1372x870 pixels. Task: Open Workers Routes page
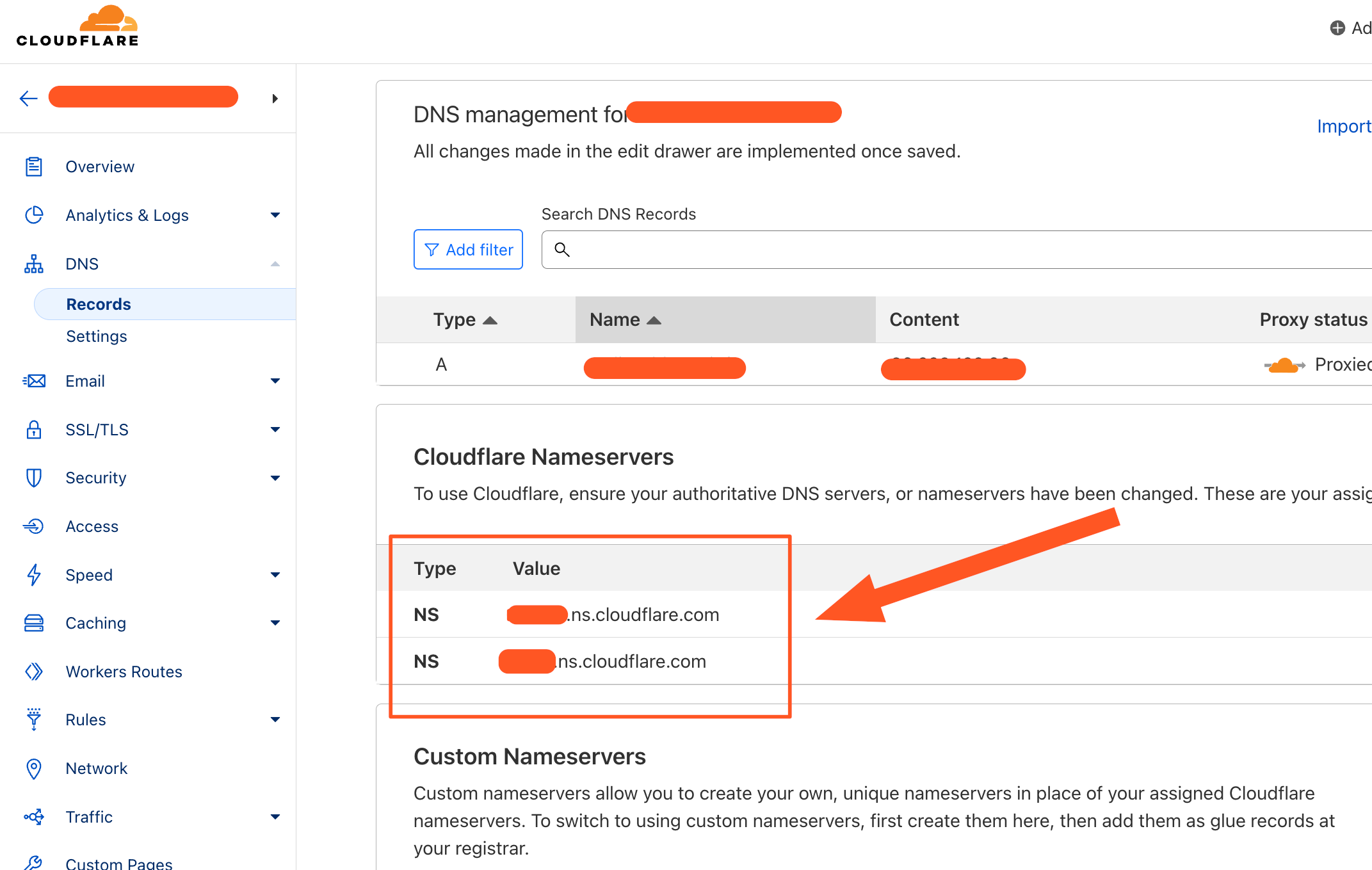pos(124,672)
